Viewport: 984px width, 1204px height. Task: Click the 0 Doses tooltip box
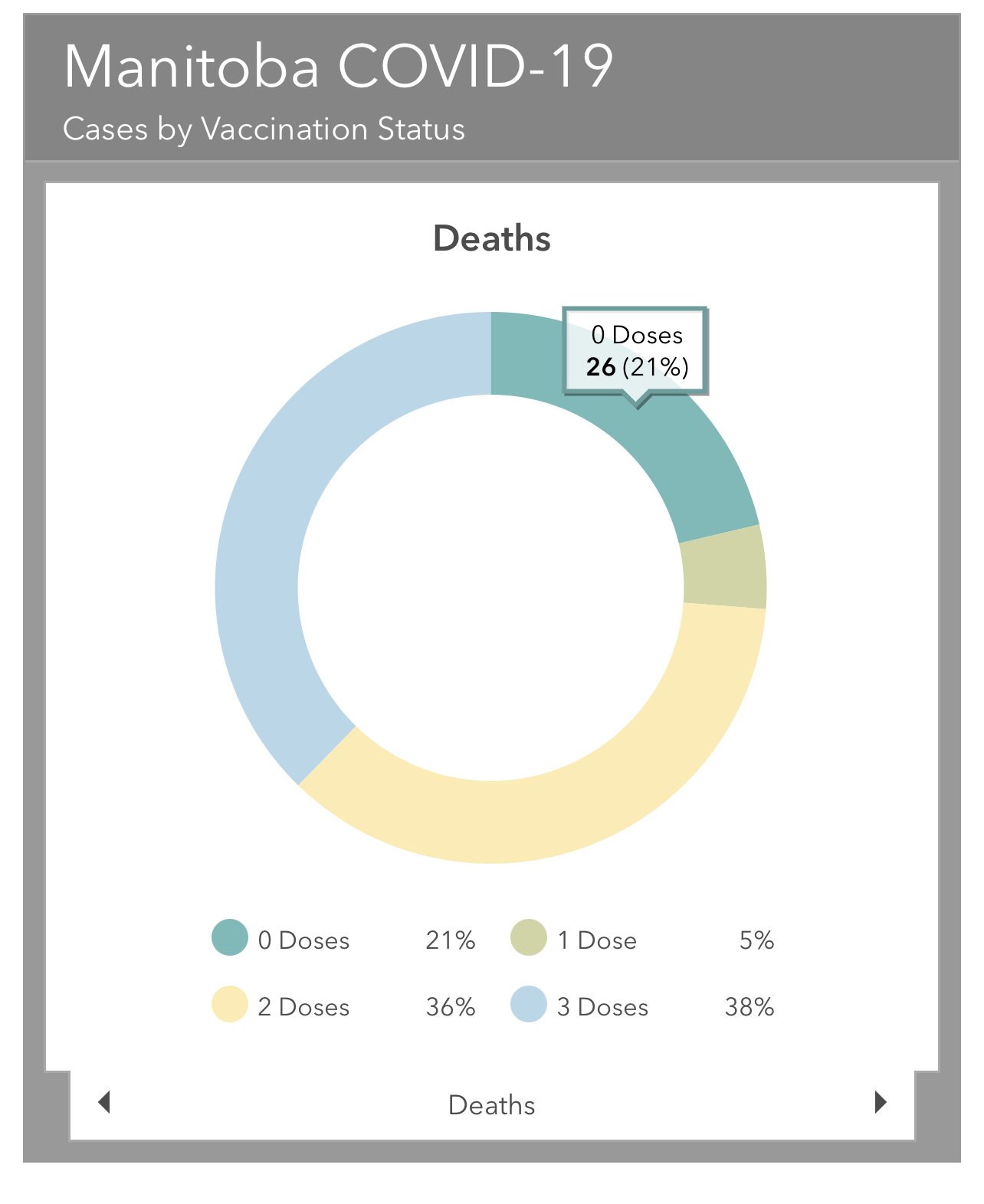click(x=636, y=352)
